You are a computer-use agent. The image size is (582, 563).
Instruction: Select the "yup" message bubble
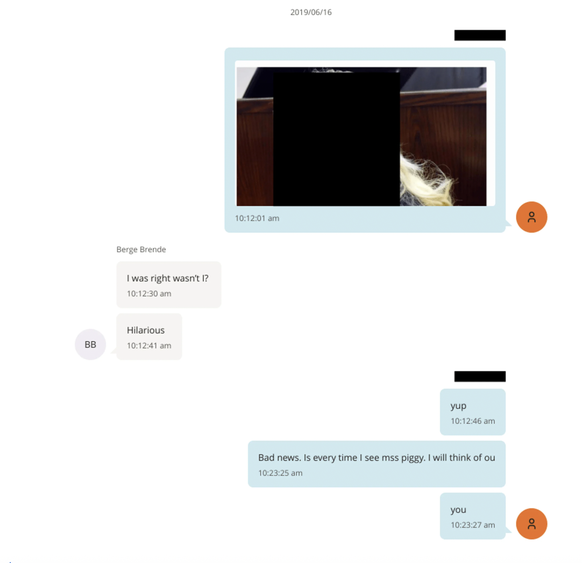(x=473, y=412)
